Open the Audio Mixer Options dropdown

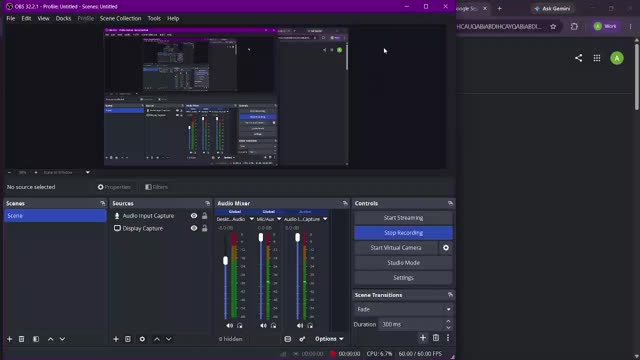point(329,339)
